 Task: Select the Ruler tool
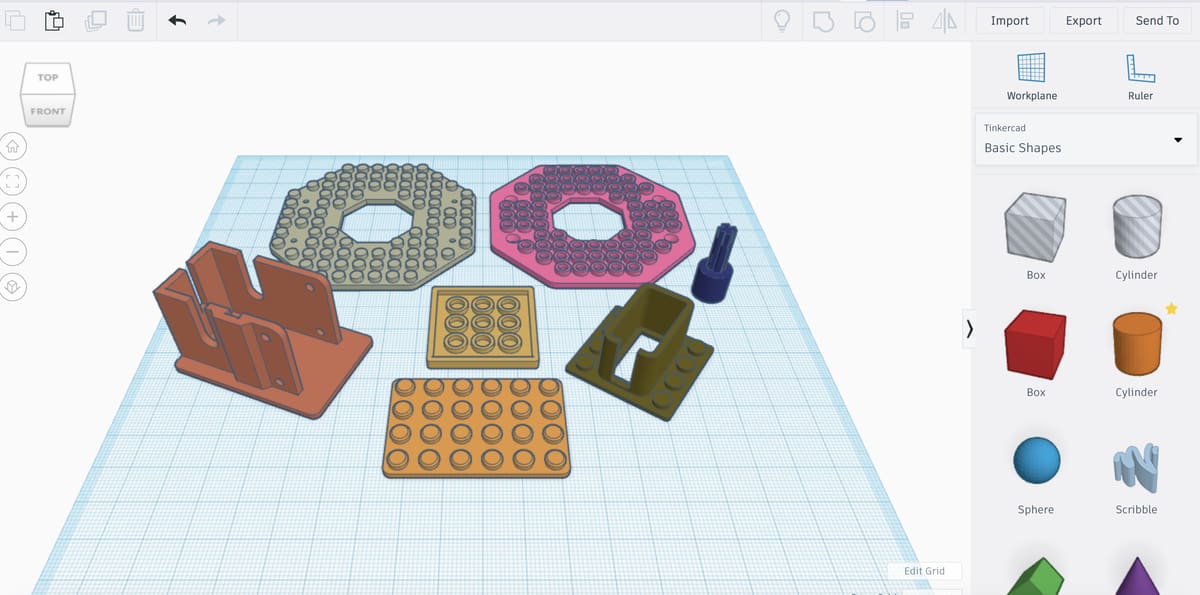(x=1140, y=77)
